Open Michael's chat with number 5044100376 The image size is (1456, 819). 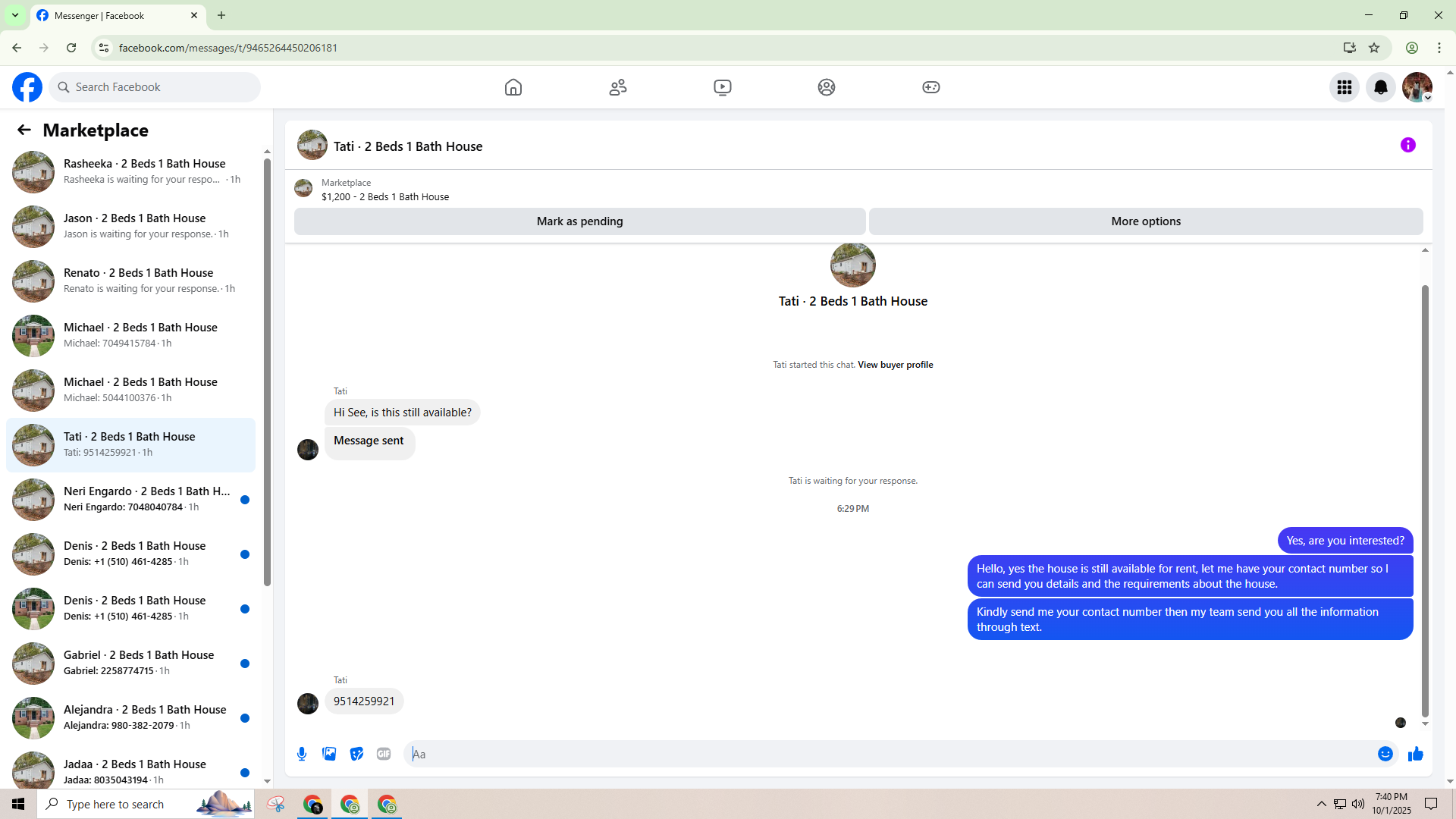point(130,390)
